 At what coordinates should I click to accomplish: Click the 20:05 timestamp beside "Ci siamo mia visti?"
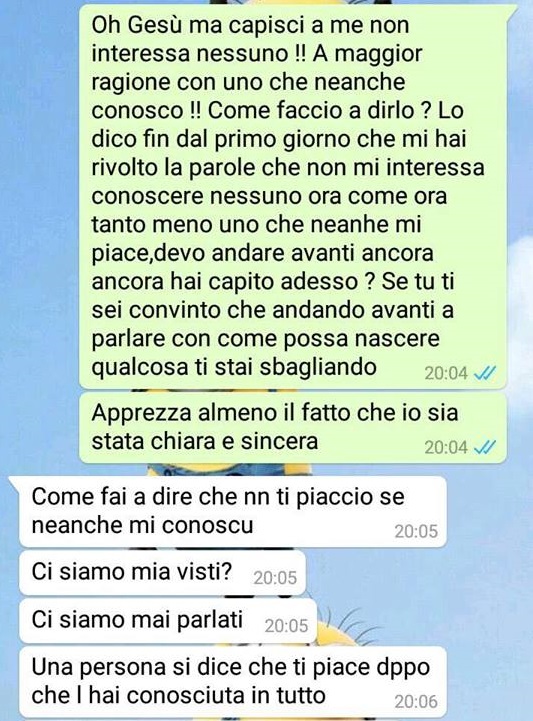pyautogui.click(x=275, y=578)
